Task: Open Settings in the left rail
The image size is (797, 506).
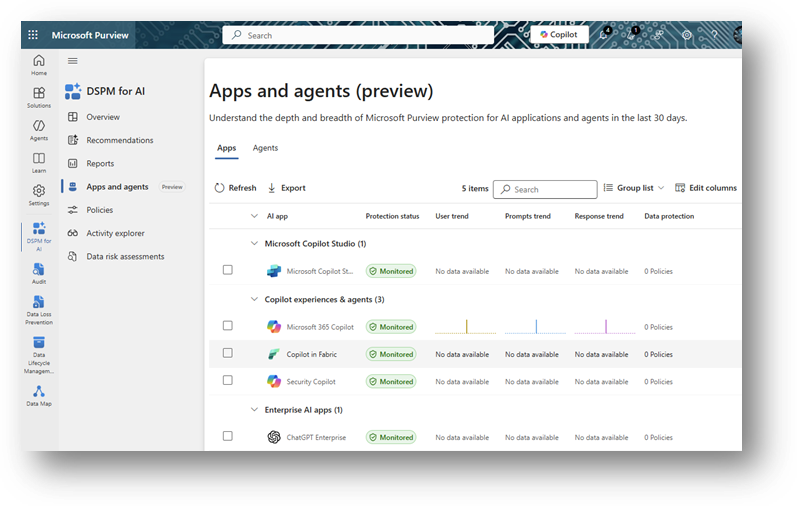Action: tap(39, 195)
